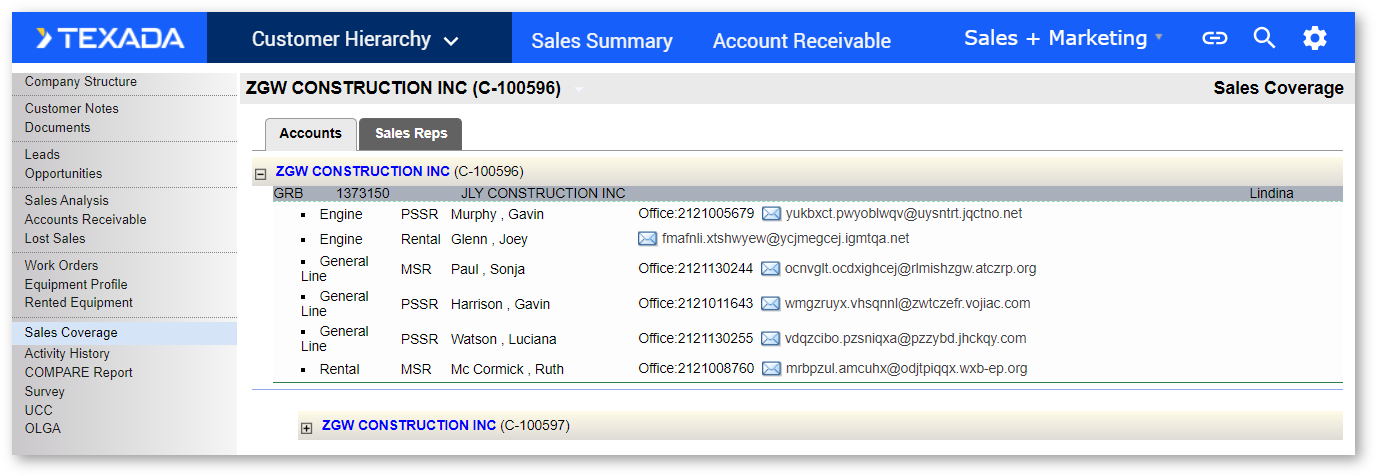
Task: Open Work Orders in sidebar
Action: click(62, 265)
